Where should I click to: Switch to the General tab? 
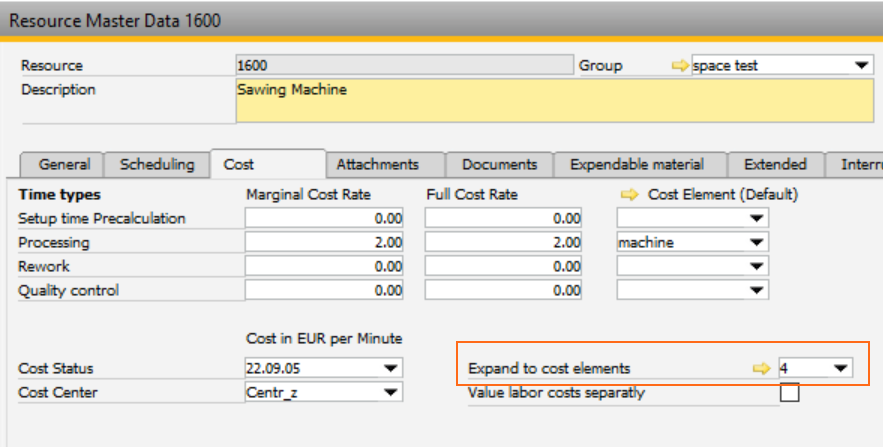click(x=64, y=165)
